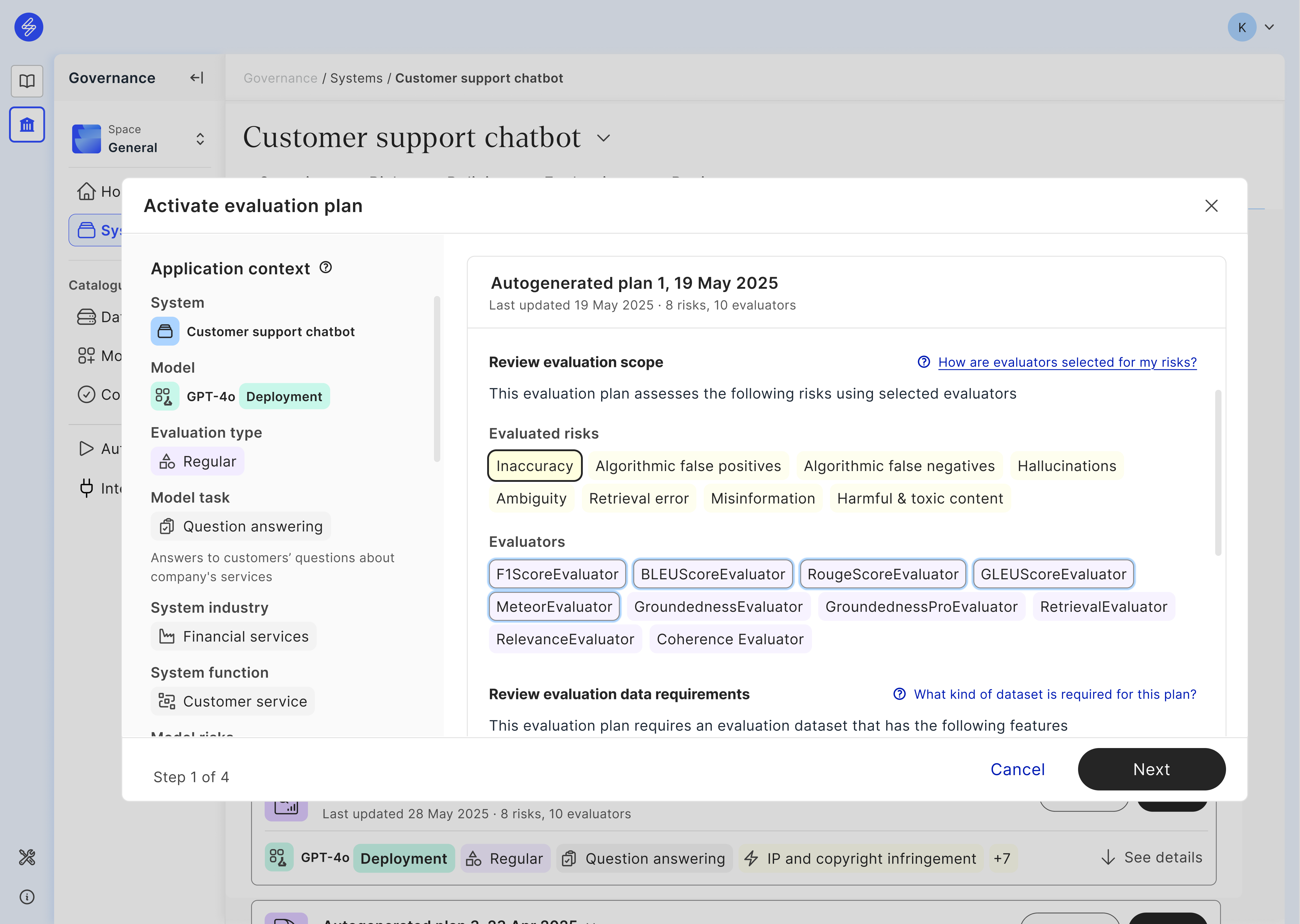Toggle the F1ScoreEvaluator chip
Viewport: 1300px width, 924px height.
(x=557, y=574)
